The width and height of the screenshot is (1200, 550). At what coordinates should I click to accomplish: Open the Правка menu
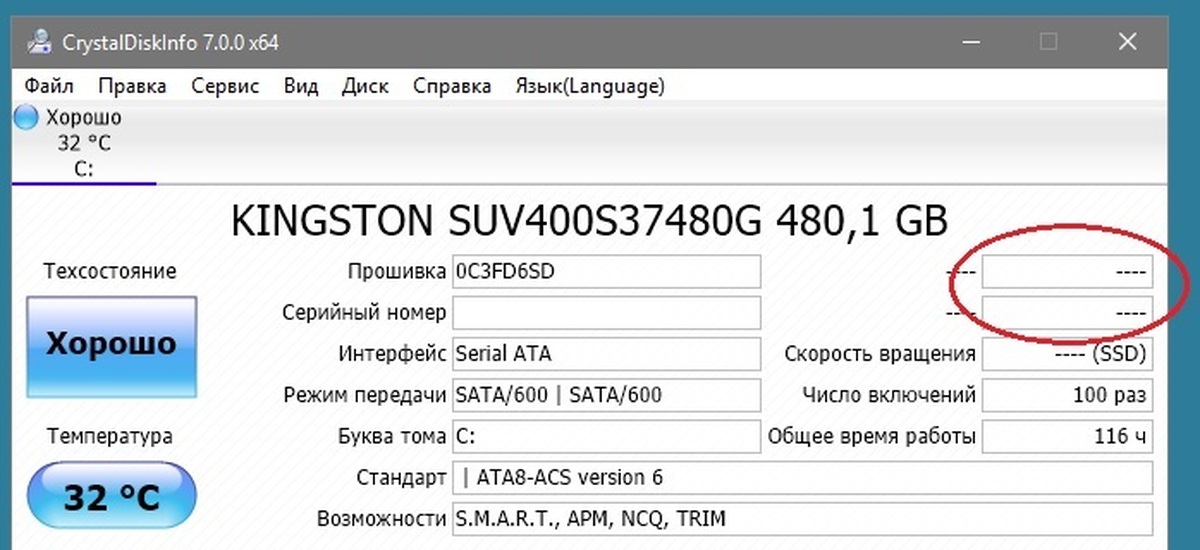[133, 86]
